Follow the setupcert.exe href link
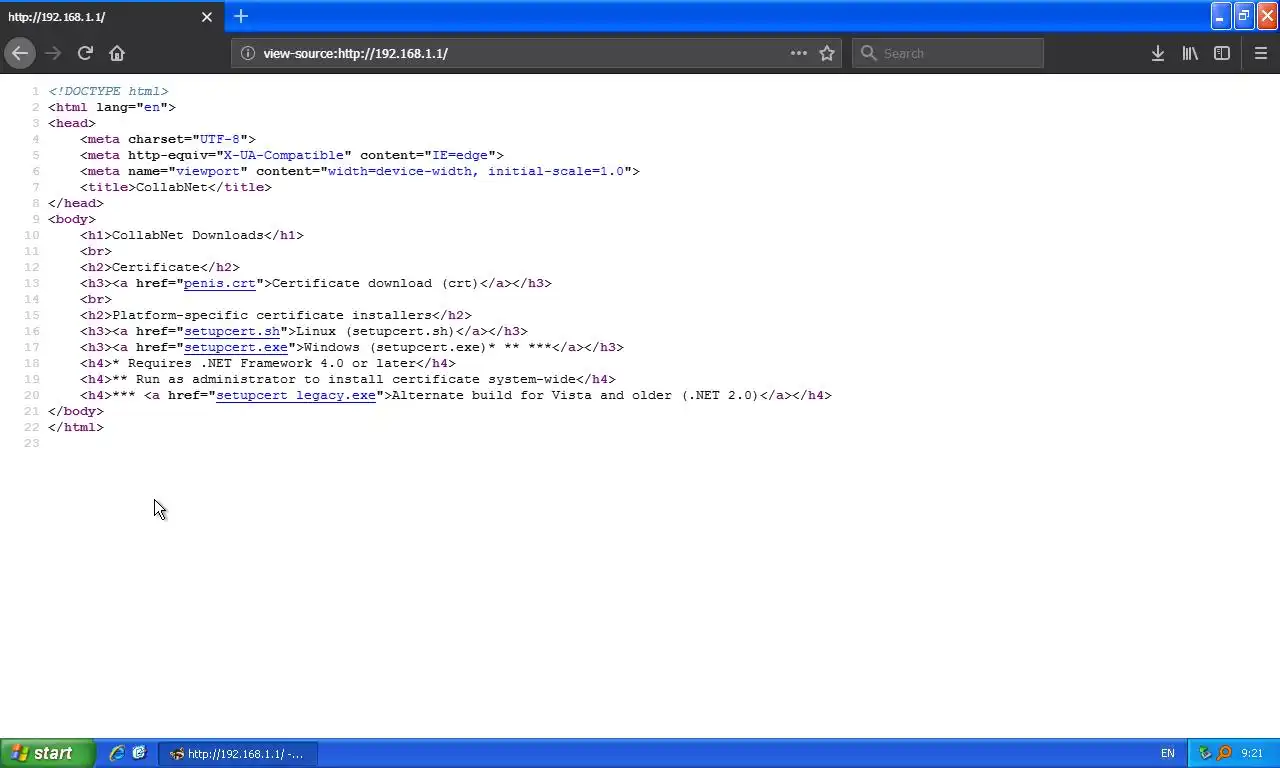This screenshot has height=768, width=1280. [x=236, y=347]
